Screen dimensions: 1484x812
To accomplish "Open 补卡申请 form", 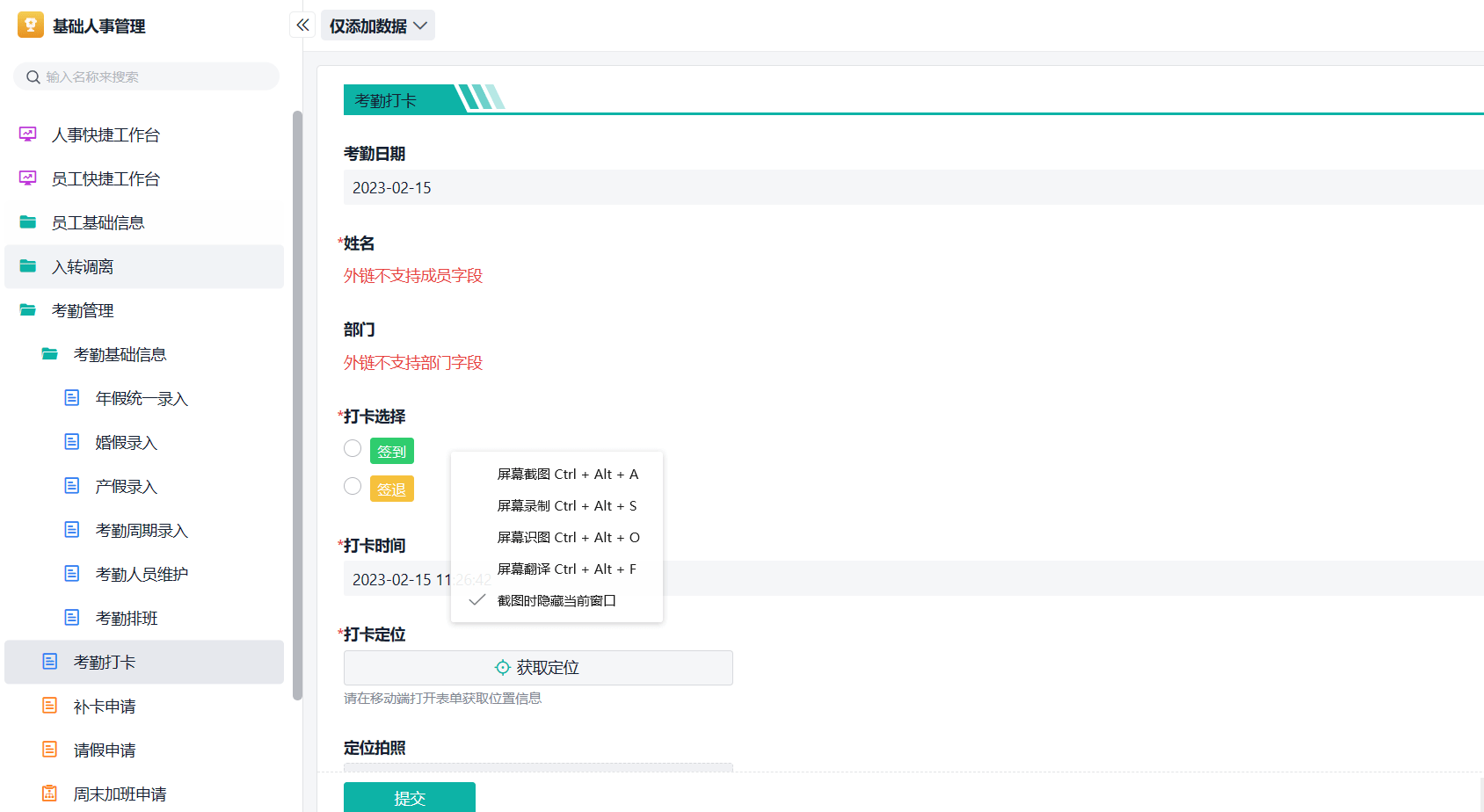I will click(x=144, y=706).
